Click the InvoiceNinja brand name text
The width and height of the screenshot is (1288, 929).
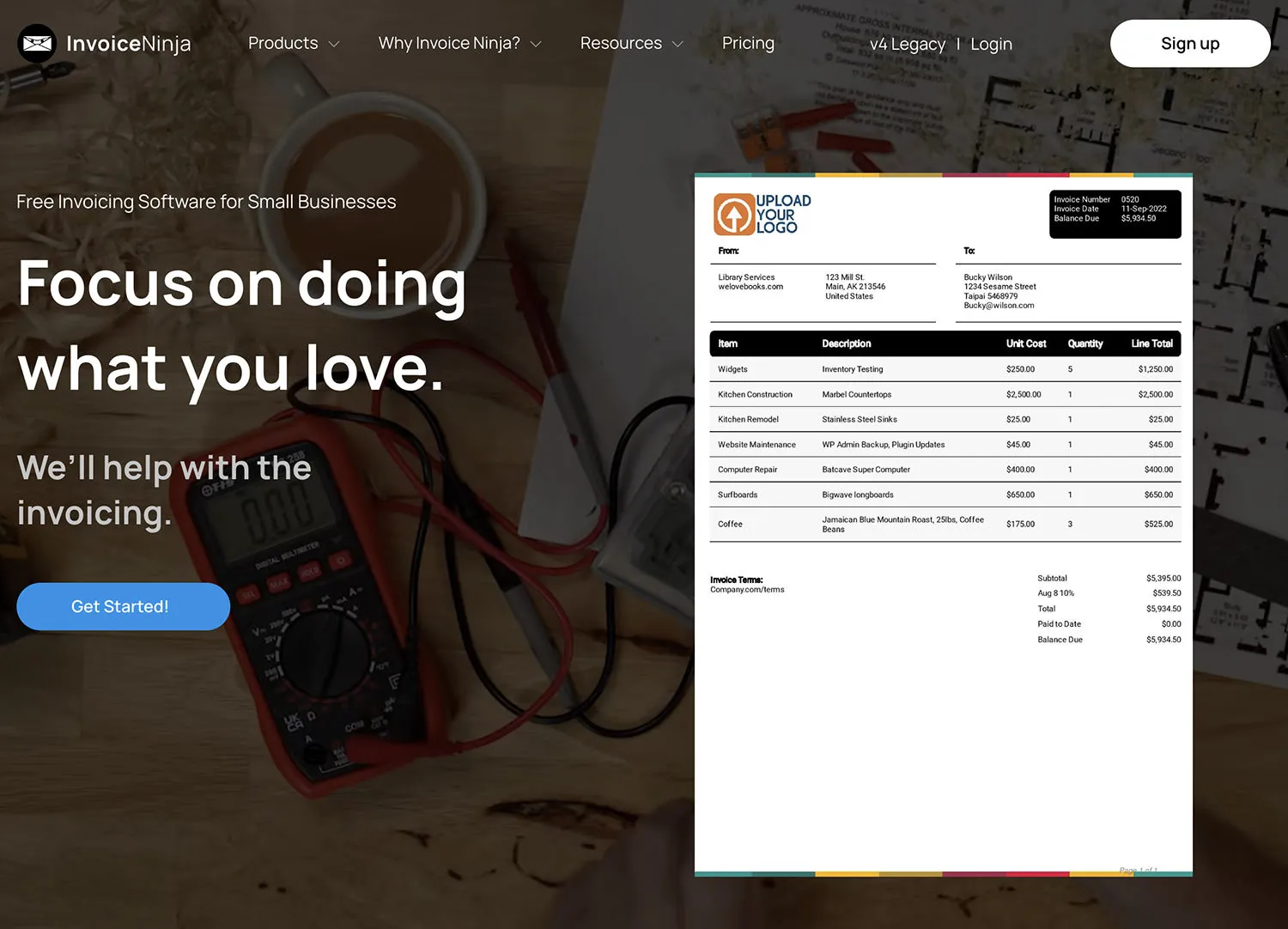[x=129, y=43]
